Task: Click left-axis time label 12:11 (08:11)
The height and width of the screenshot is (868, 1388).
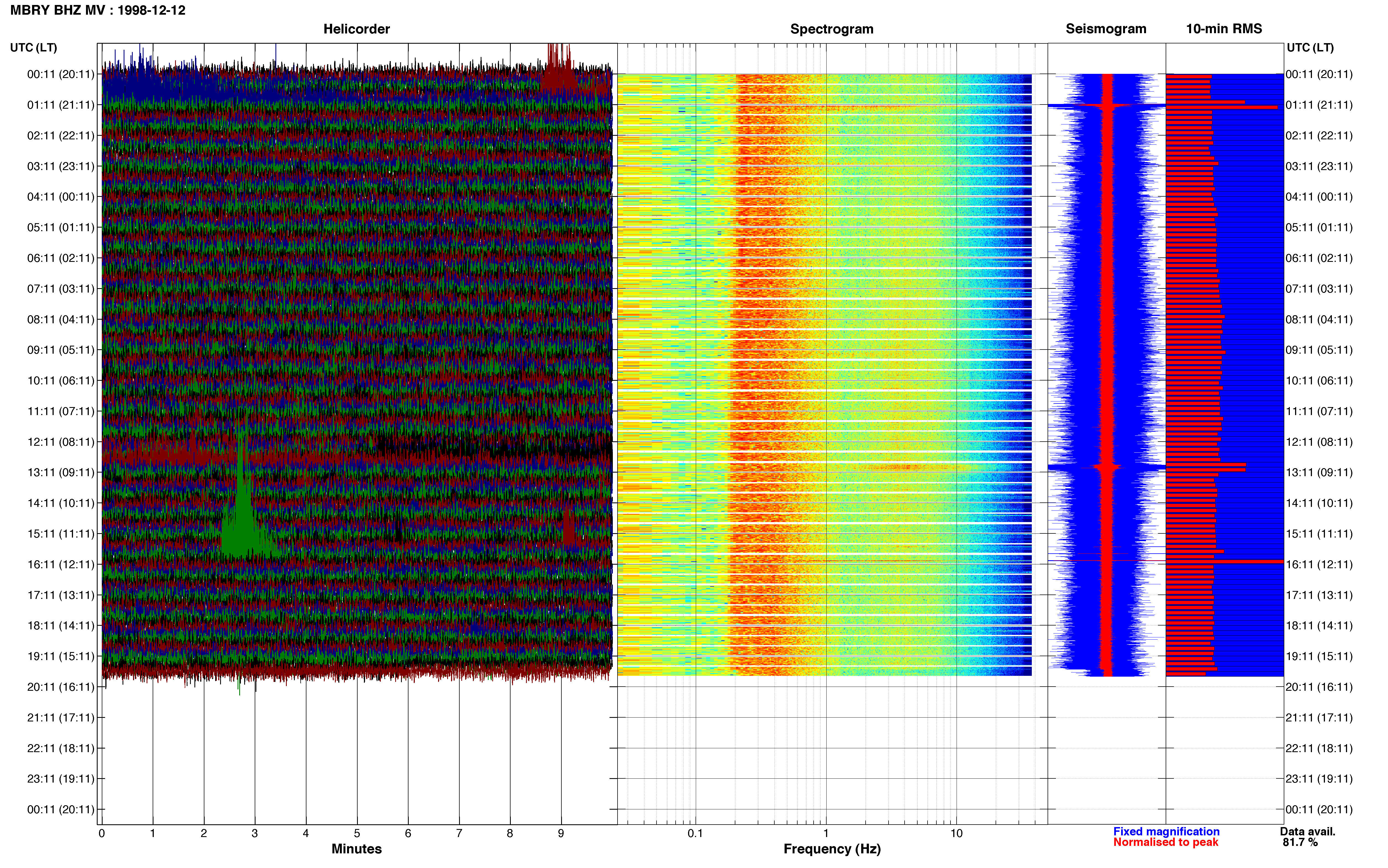Action: 61,442
